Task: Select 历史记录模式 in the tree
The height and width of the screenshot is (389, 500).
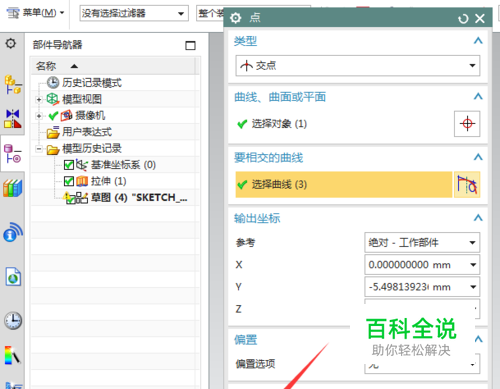Action: point(92,83)
